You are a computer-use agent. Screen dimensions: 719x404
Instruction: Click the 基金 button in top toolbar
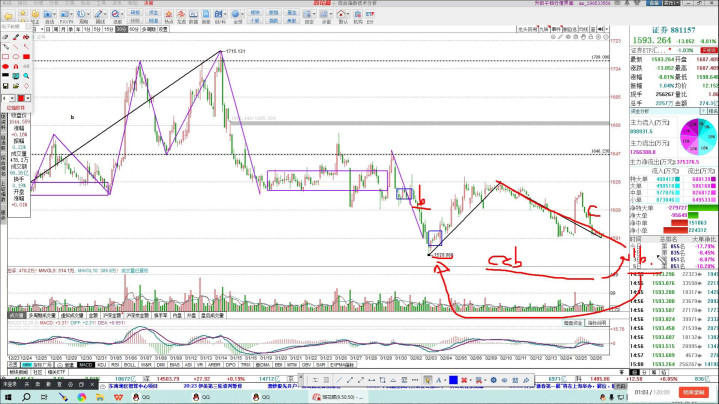pyautogui.click(x=292, y=13)
